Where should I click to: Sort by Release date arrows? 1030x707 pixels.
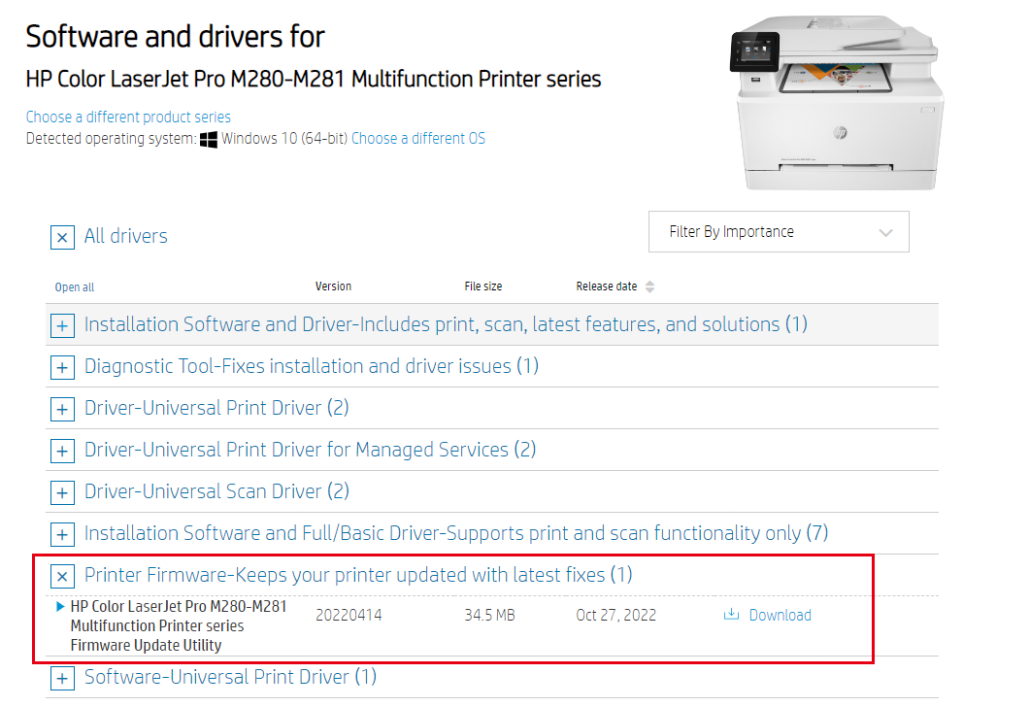(x=650, y=286)
